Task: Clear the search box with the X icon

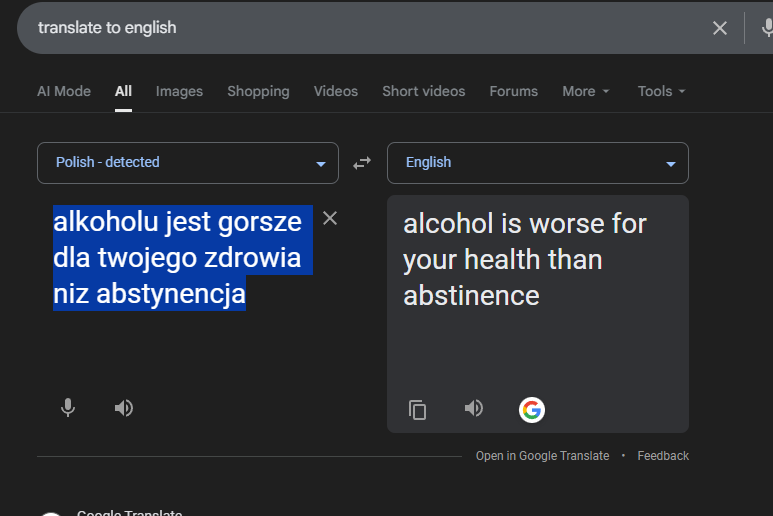Action: tap(720, 28)
